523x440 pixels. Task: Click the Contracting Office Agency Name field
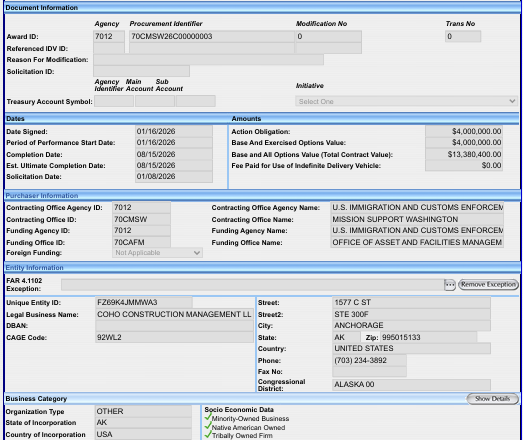tap(417, 207)
